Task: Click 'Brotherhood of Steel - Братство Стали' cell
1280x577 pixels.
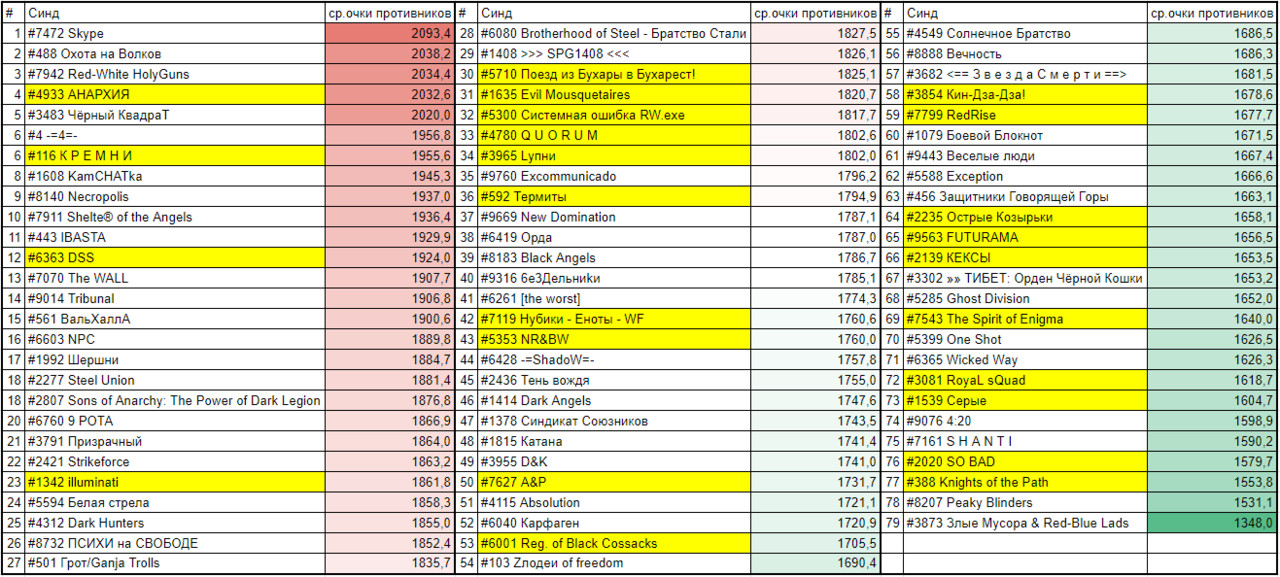Action: [x=613, y=34]
